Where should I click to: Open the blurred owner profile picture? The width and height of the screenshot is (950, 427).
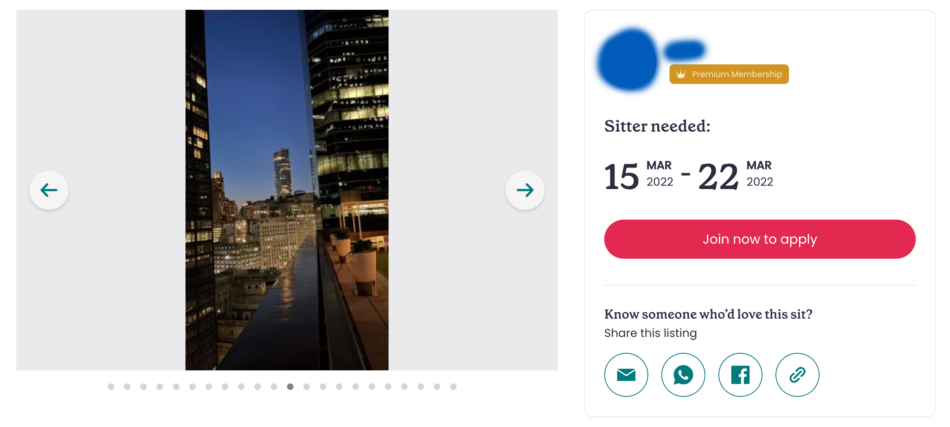pyautogui.click(x=628, y=59)
